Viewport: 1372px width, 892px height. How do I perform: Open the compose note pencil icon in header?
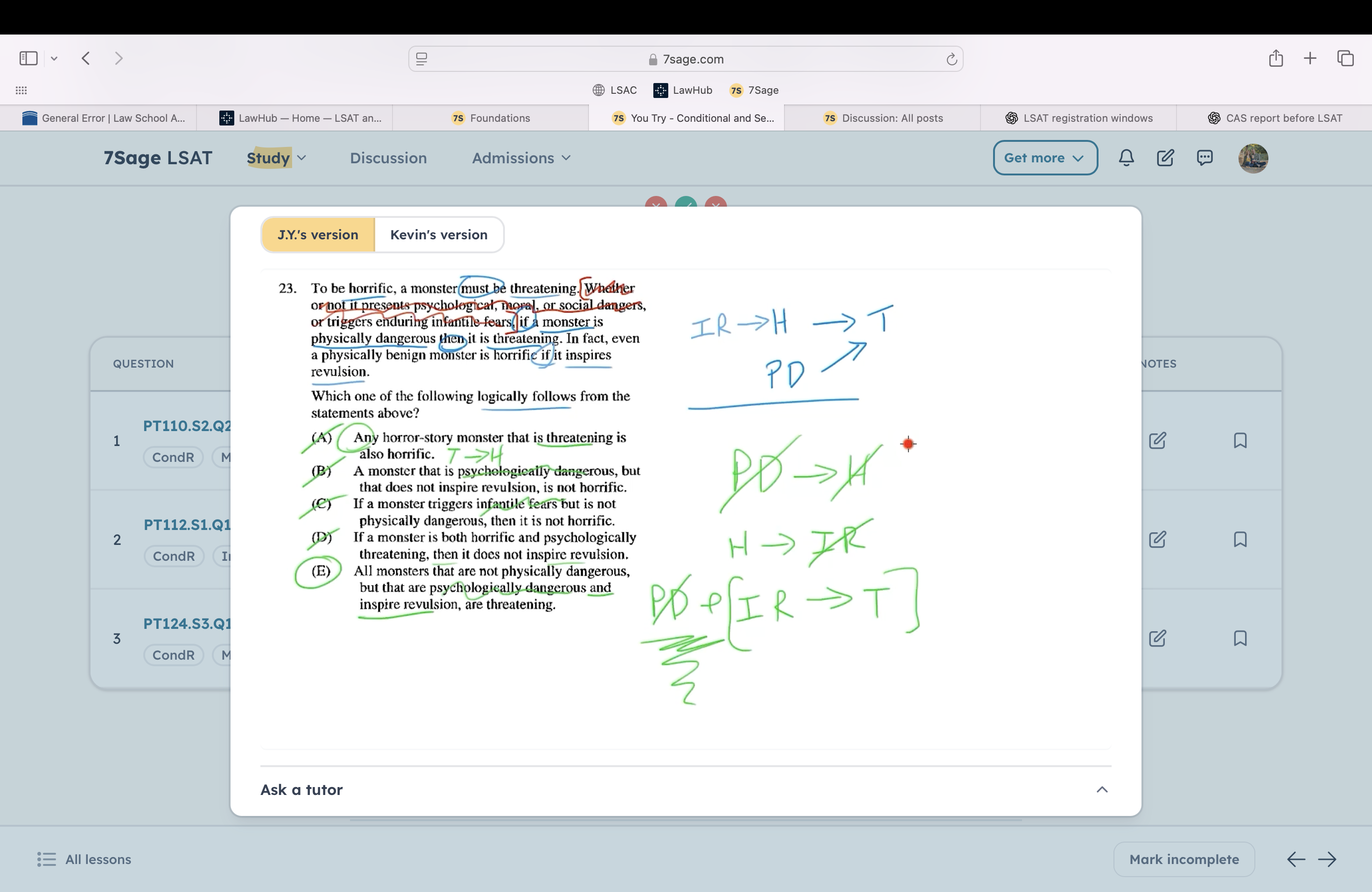[x=1165, y=158]
